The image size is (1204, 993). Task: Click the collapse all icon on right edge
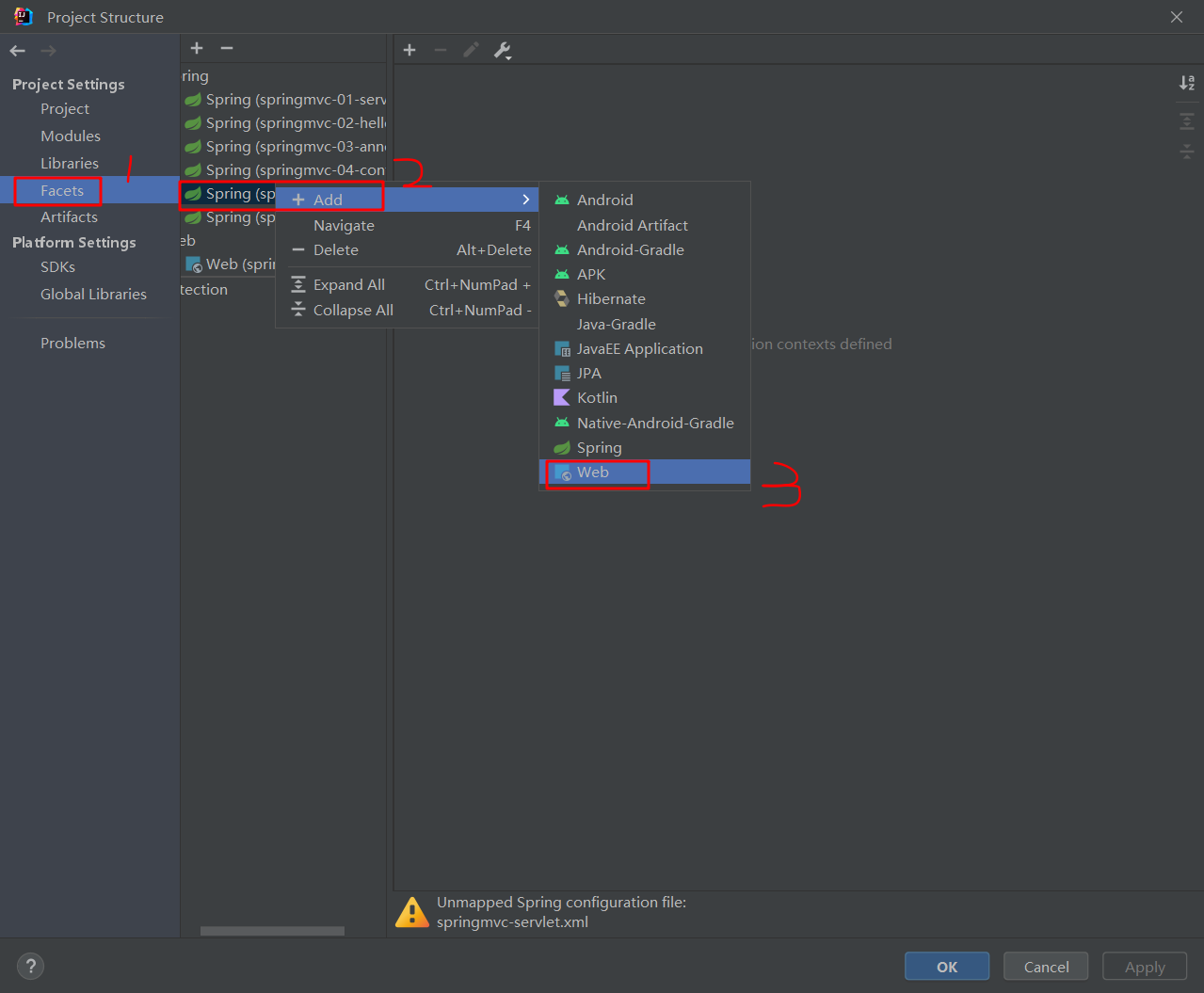tap(1187, 151)
